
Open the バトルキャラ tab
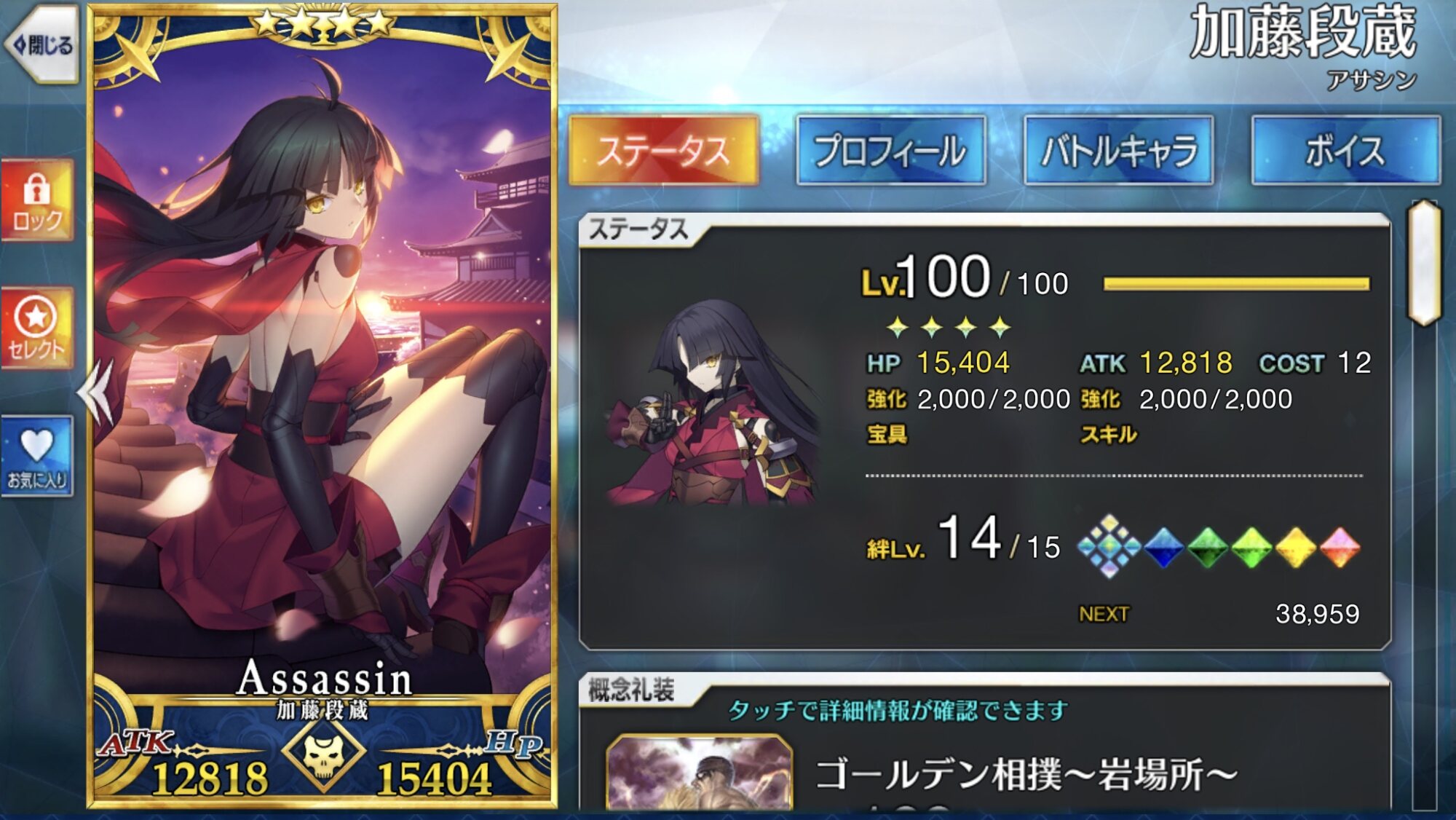[1119, 151]
